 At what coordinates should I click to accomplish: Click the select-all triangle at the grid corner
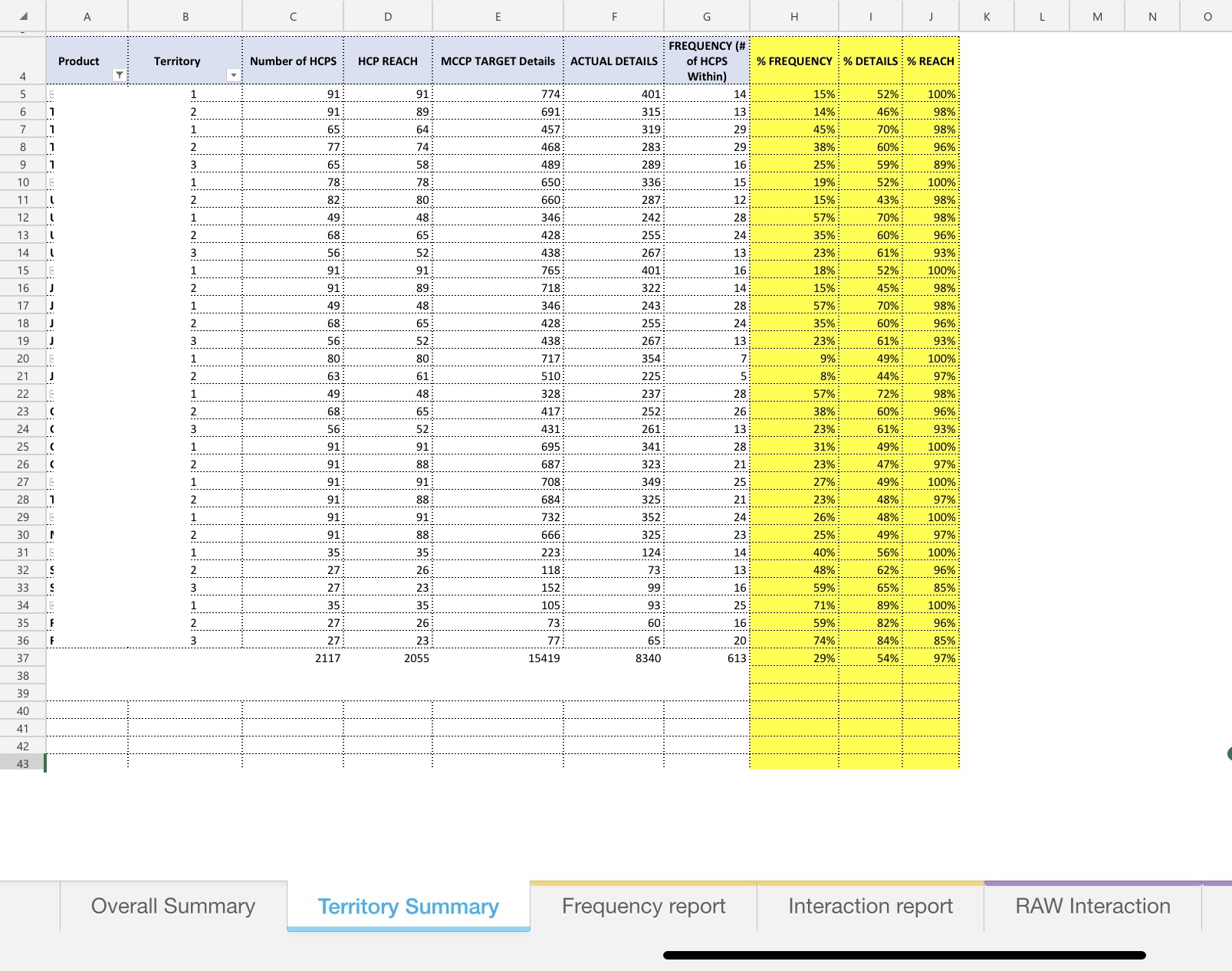[x=23, y=16]
